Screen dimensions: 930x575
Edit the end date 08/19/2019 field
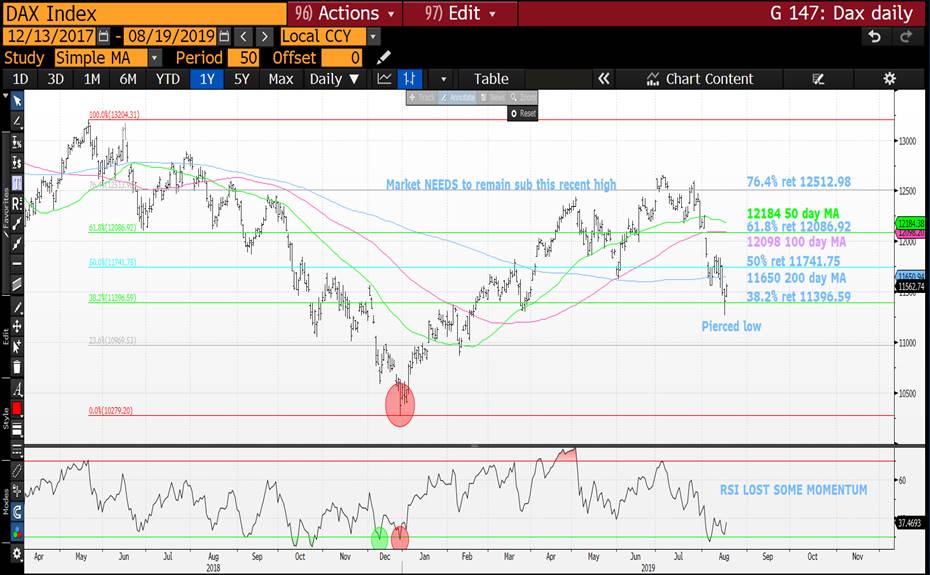pyautogui.click(x=171, y=36)
